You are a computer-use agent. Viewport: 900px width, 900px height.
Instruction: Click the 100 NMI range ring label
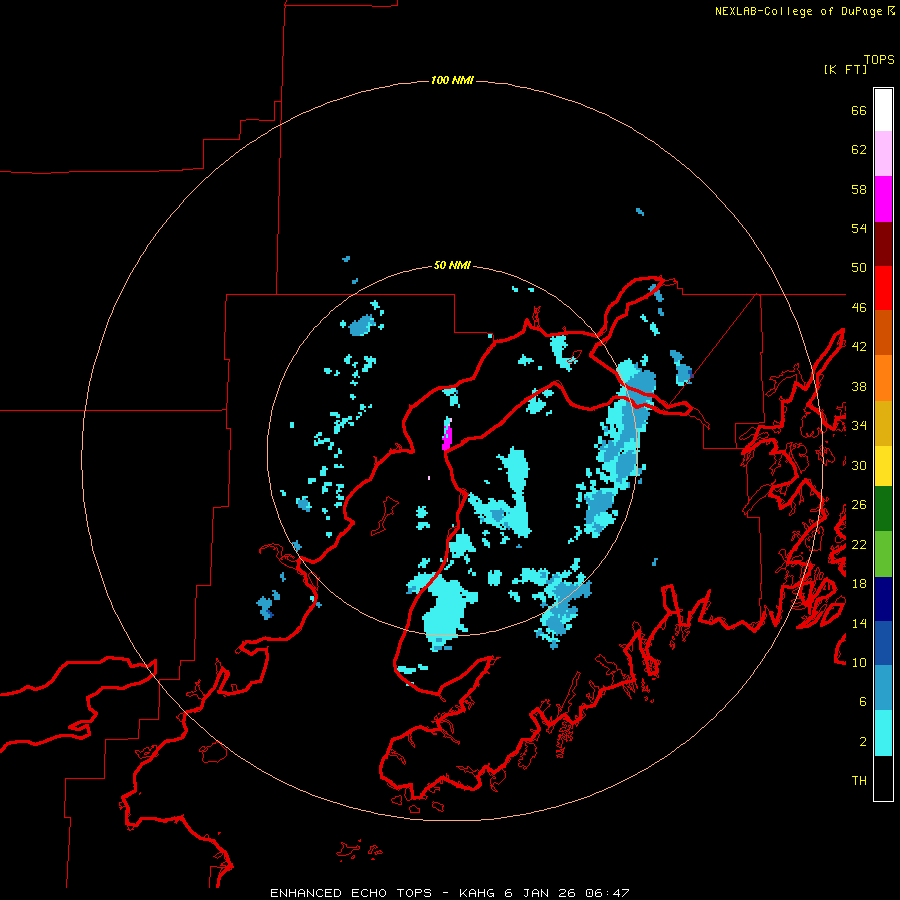coord(452,80)
